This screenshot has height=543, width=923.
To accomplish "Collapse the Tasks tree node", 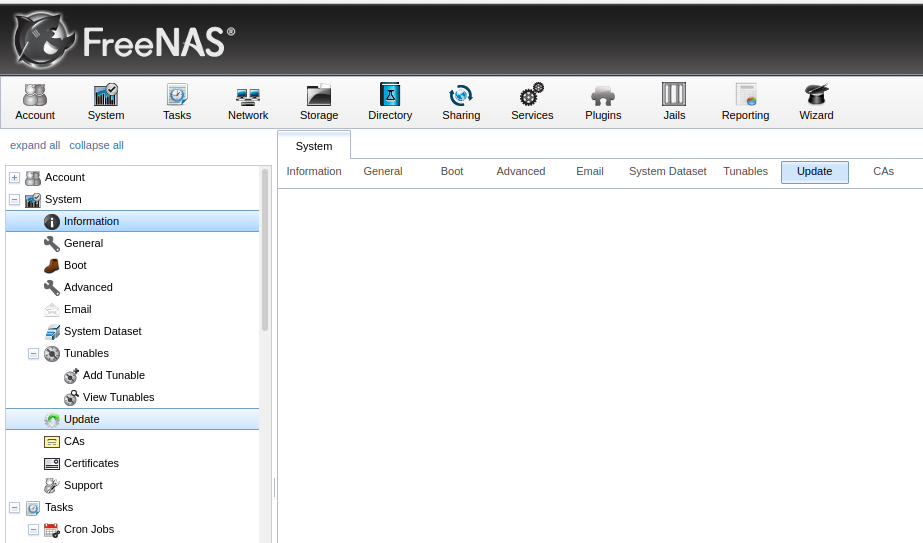I will 15,507.
